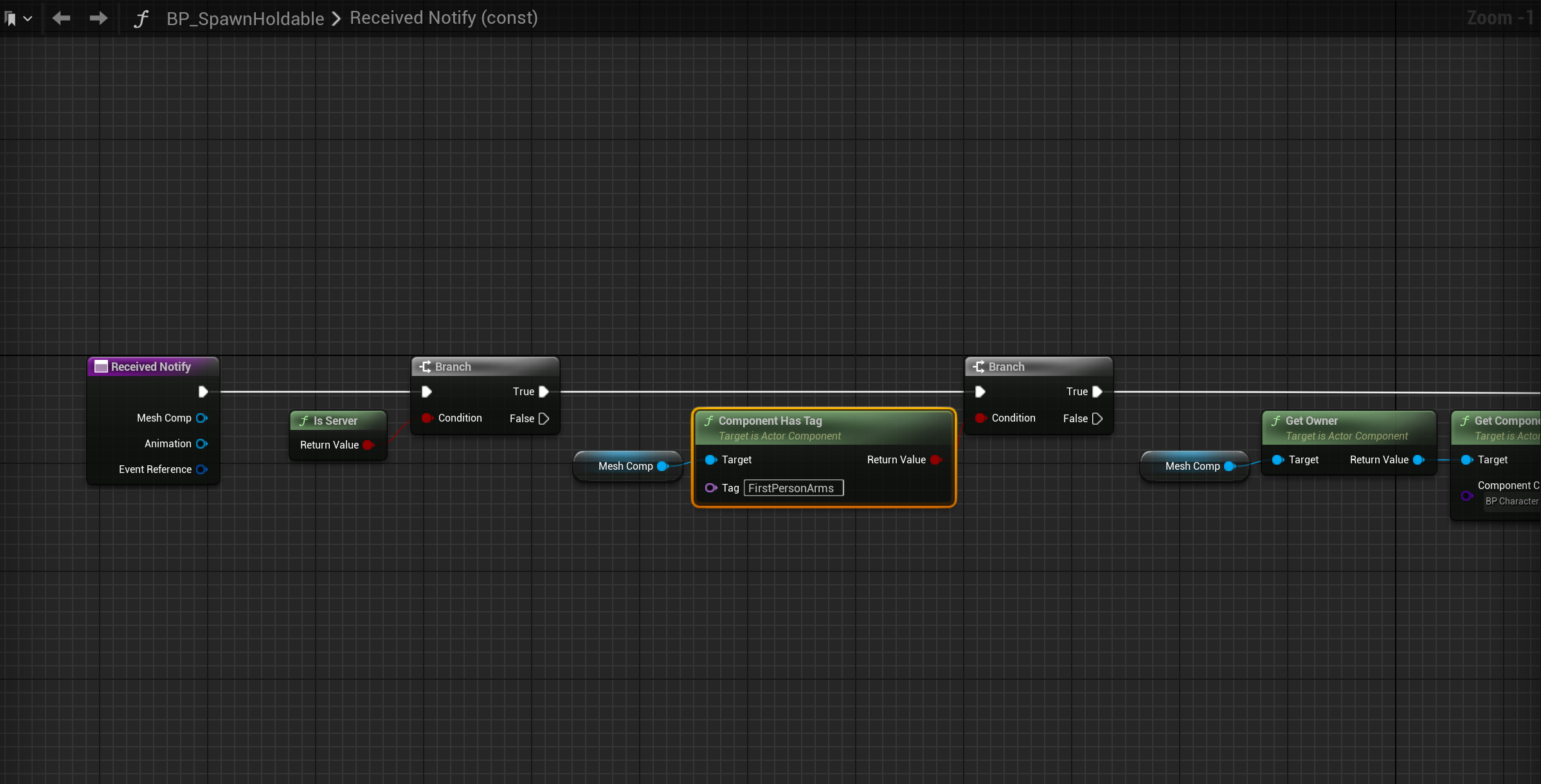Select the Is Server function node
This screenshot has width=1541, height=784.
(336, 421)
